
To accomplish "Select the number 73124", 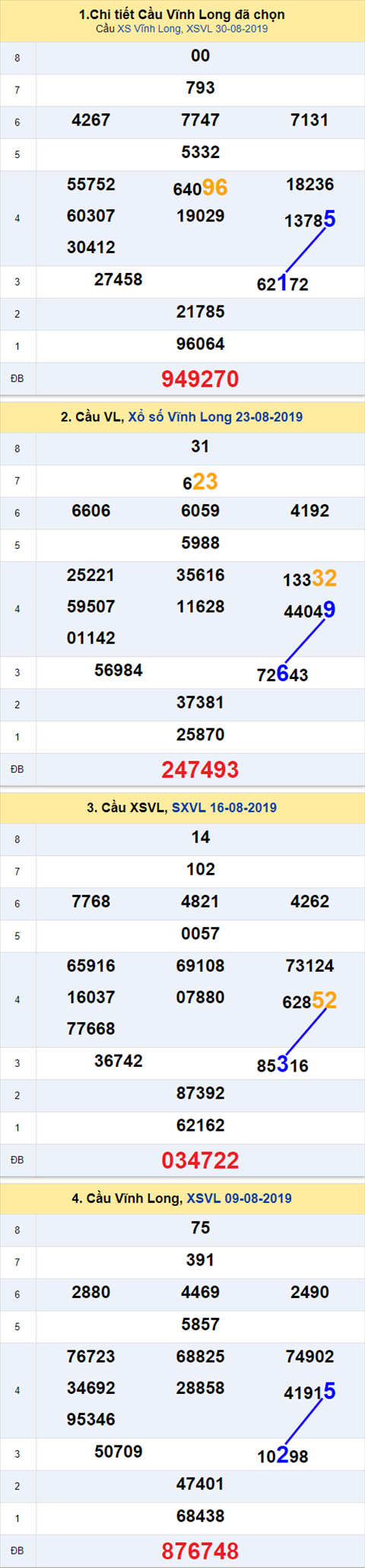I will point(310,967).
